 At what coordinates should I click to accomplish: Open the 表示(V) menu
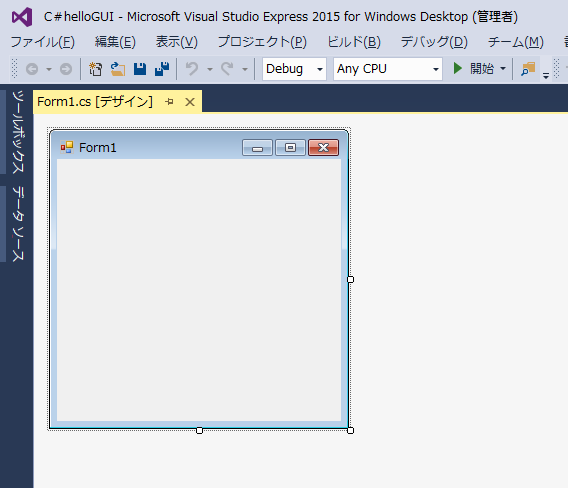(177, 42)
